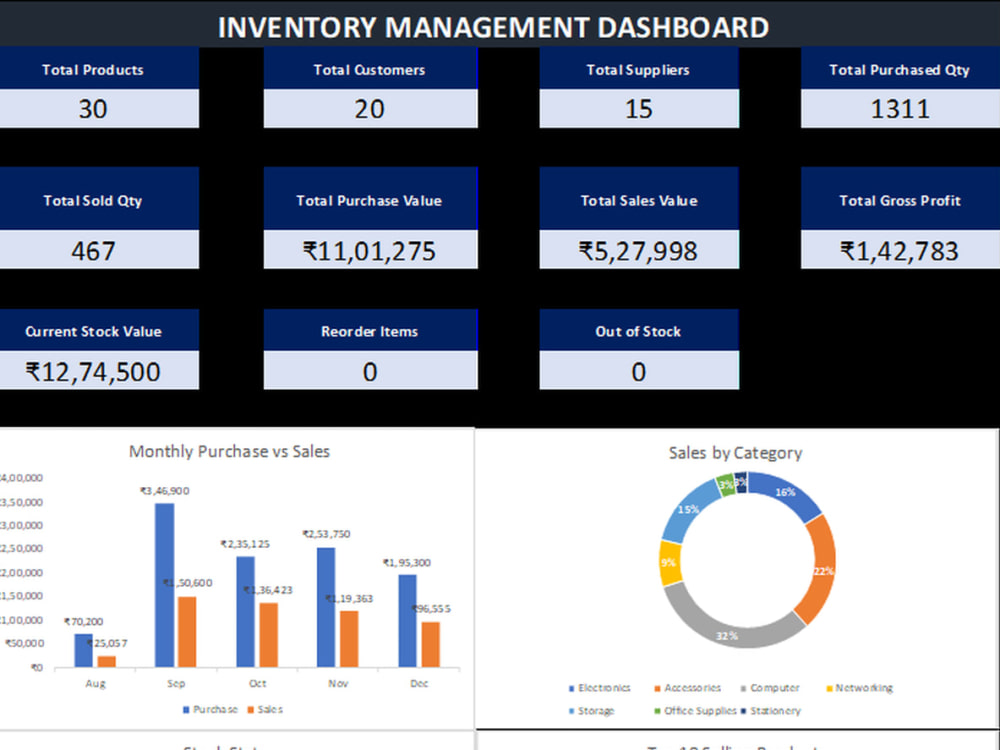Click the Stationery legend entry

770,710
